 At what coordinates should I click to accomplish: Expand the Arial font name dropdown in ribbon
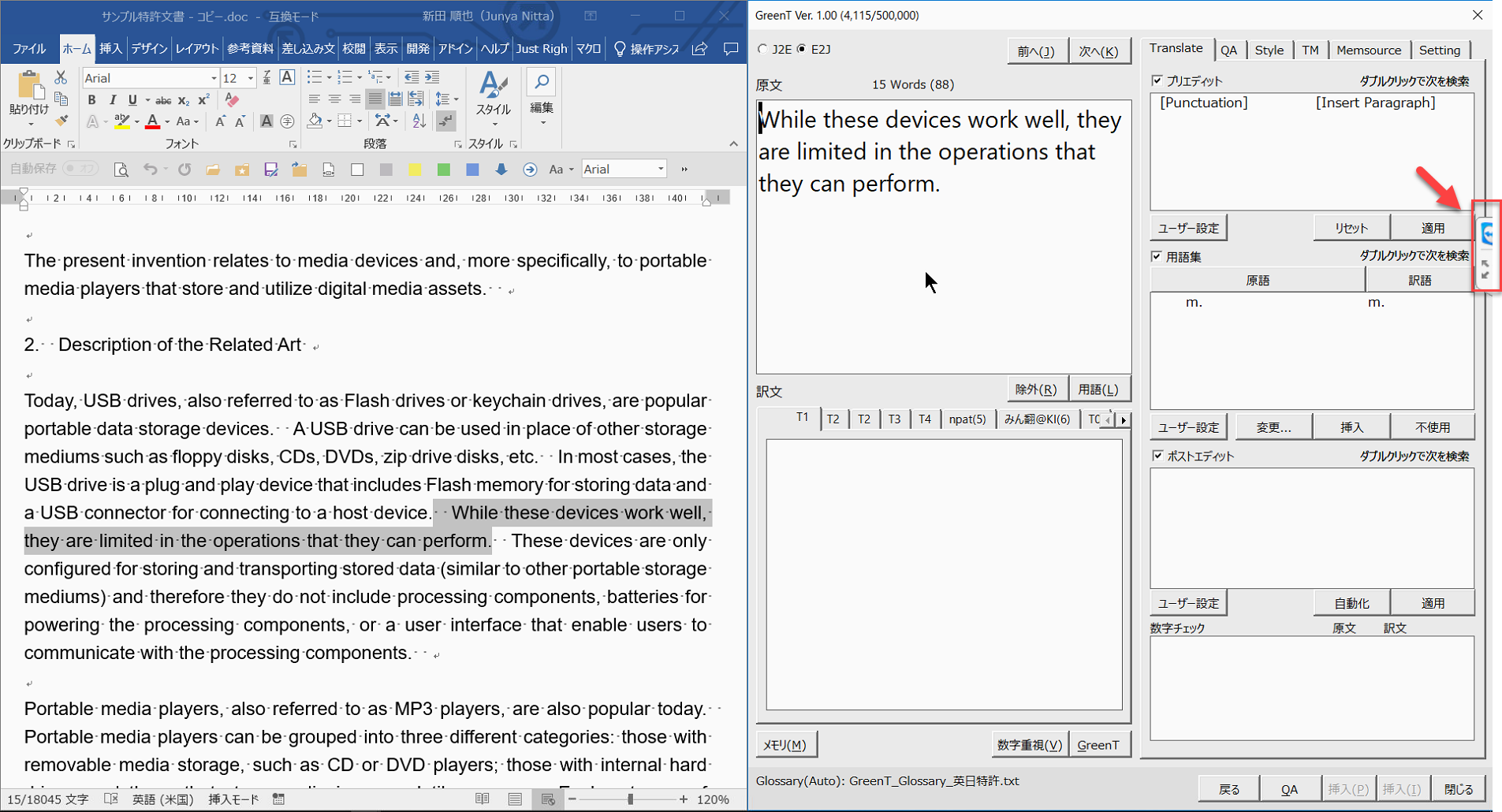click(213, 78)
